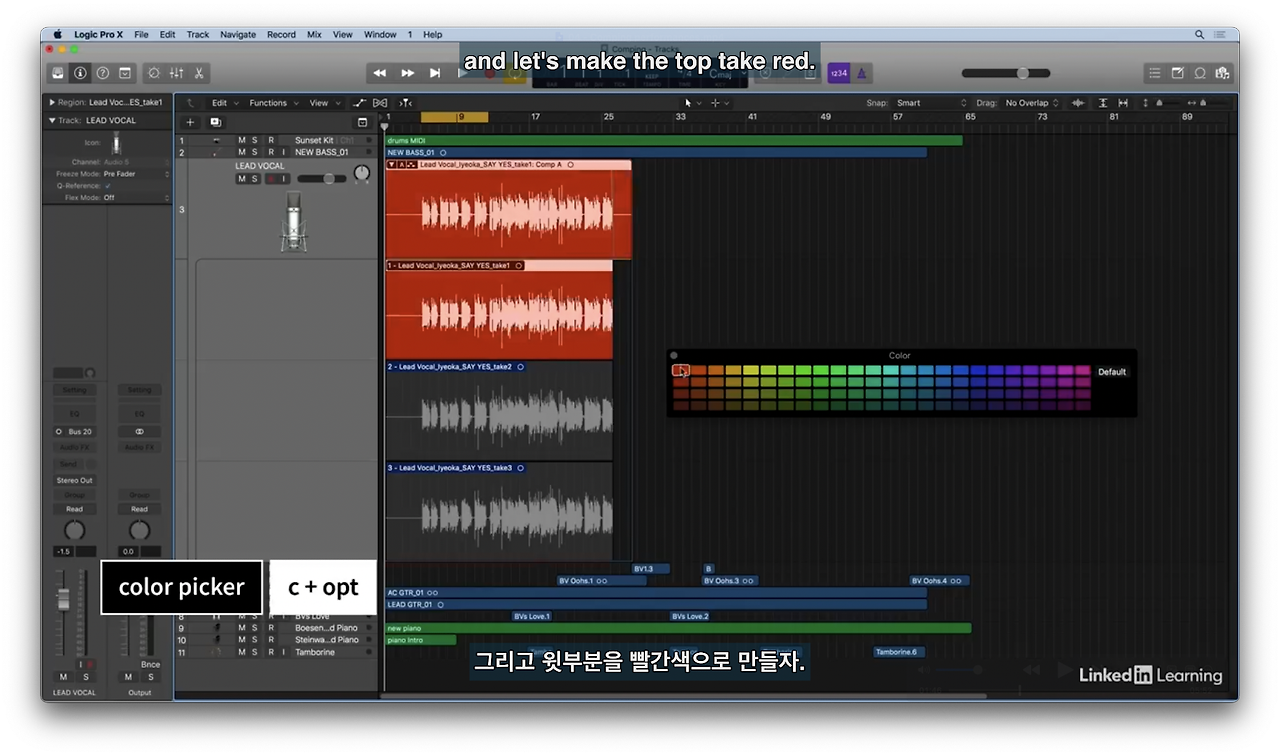Open the Mixer faders icon
Viewport: 1280px width, 756px height.
176,73
